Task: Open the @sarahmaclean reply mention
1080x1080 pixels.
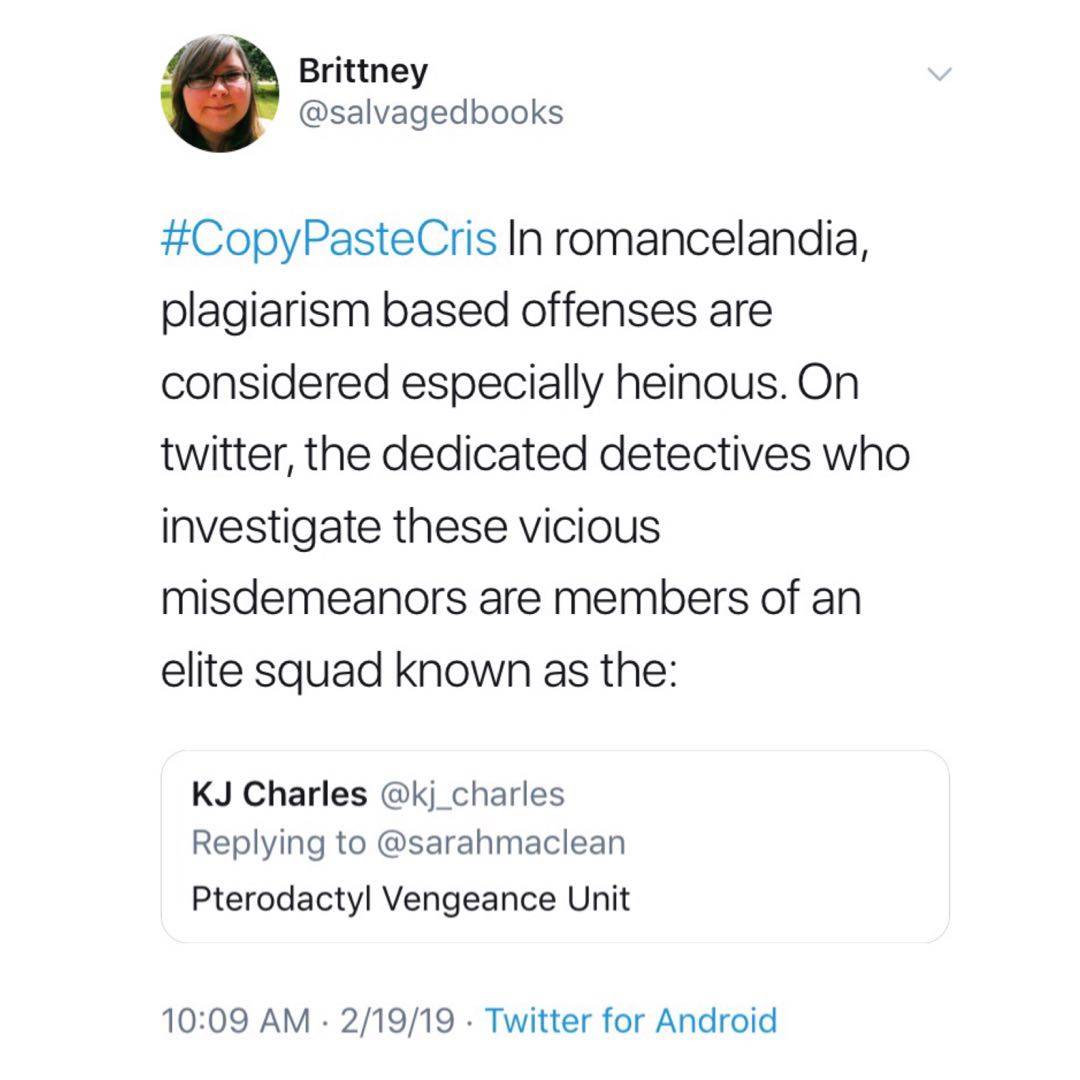Action: [500, 843]
